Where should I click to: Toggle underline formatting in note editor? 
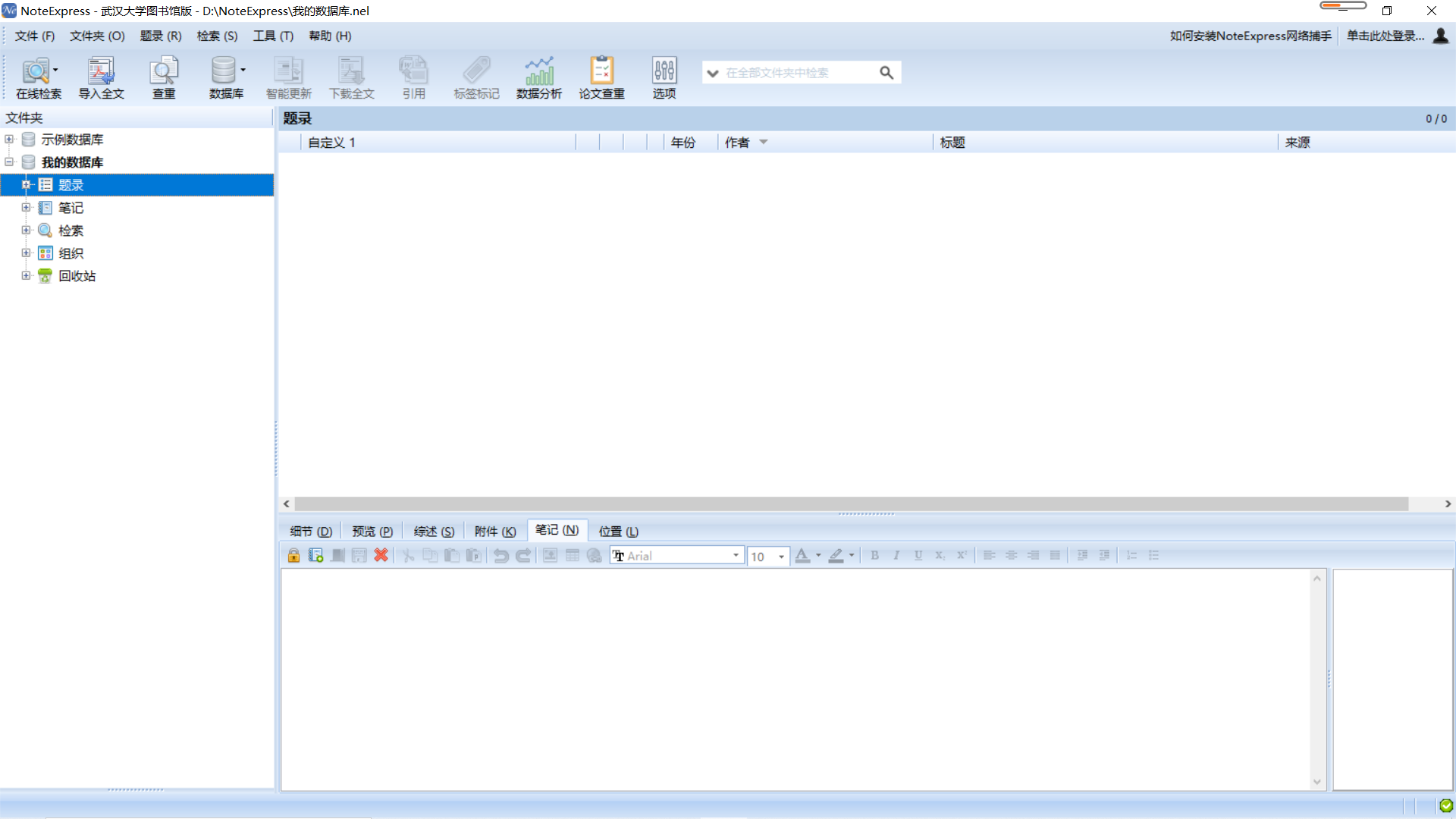pos(918,555)
